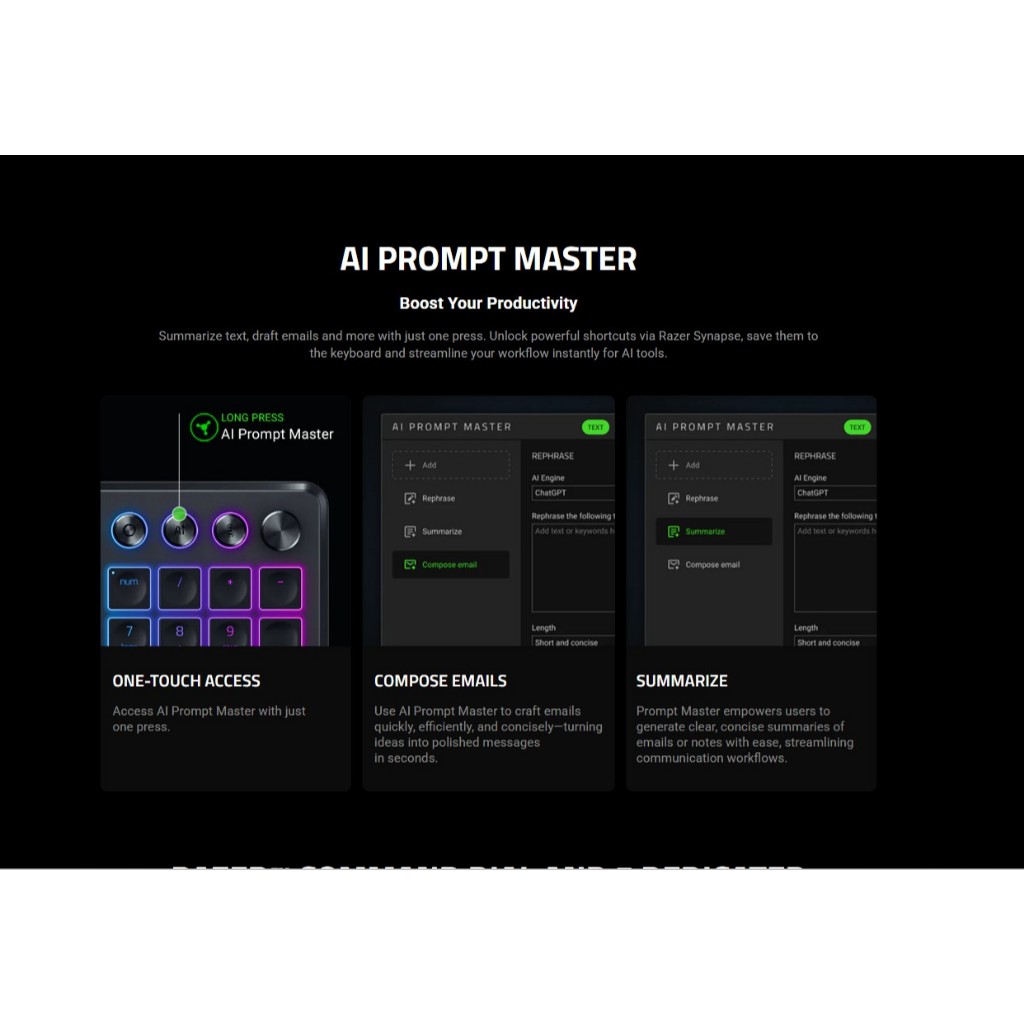Click the 'Summarize text, draft emails' intro paragraph
The image size is (1024, 1024).
(x=488, y=344)
